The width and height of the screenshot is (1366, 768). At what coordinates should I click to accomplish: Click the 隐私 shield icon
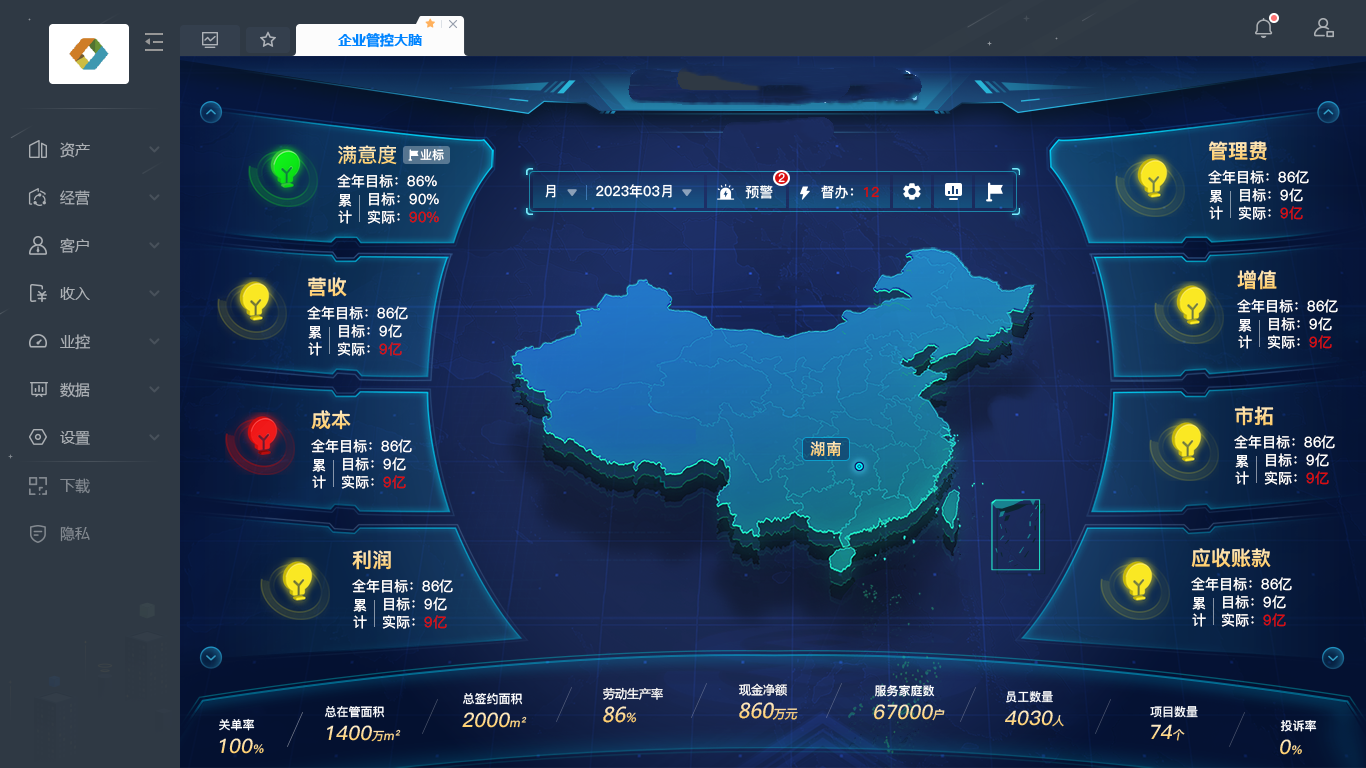click(38, 534)
